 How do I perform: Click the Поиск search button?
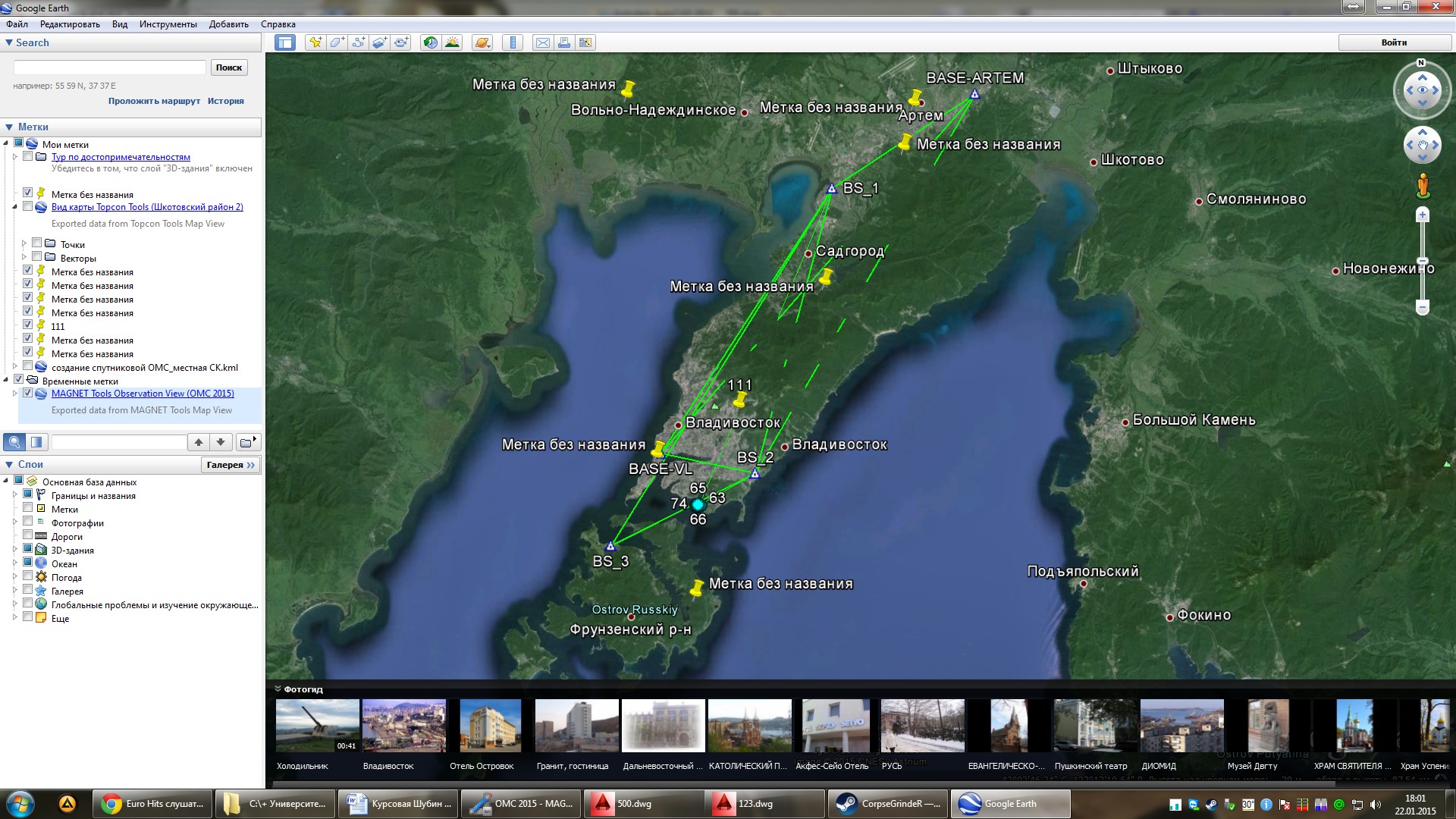(228, 67)
